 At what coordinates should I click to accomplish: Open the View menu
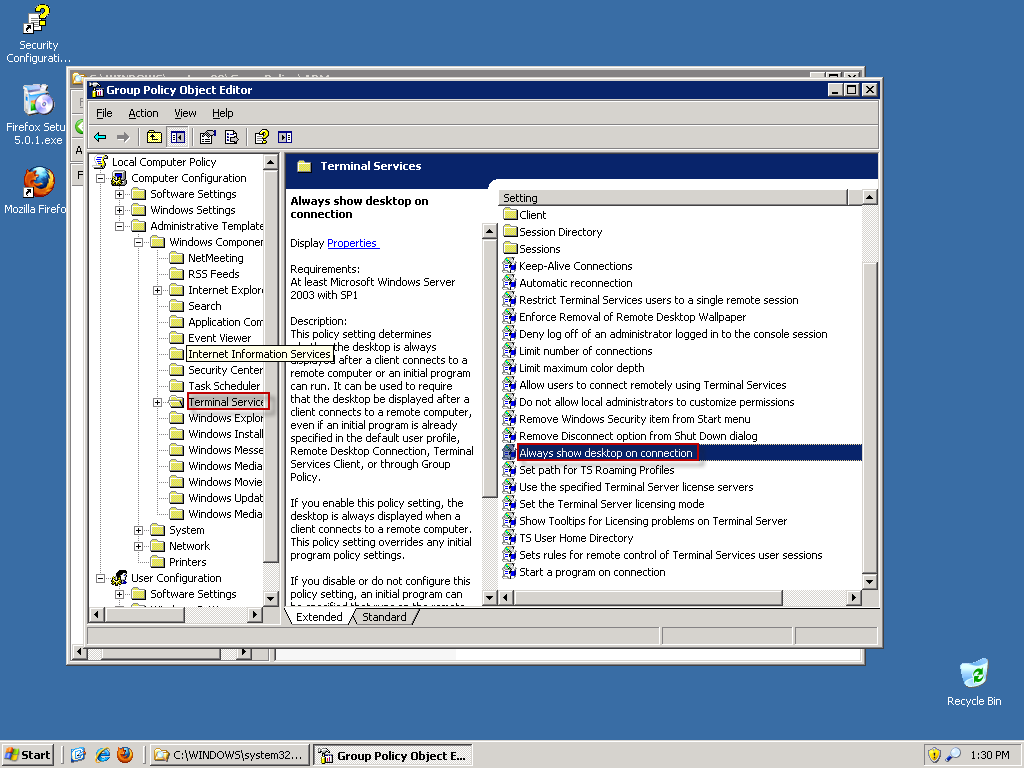[185, 113]
